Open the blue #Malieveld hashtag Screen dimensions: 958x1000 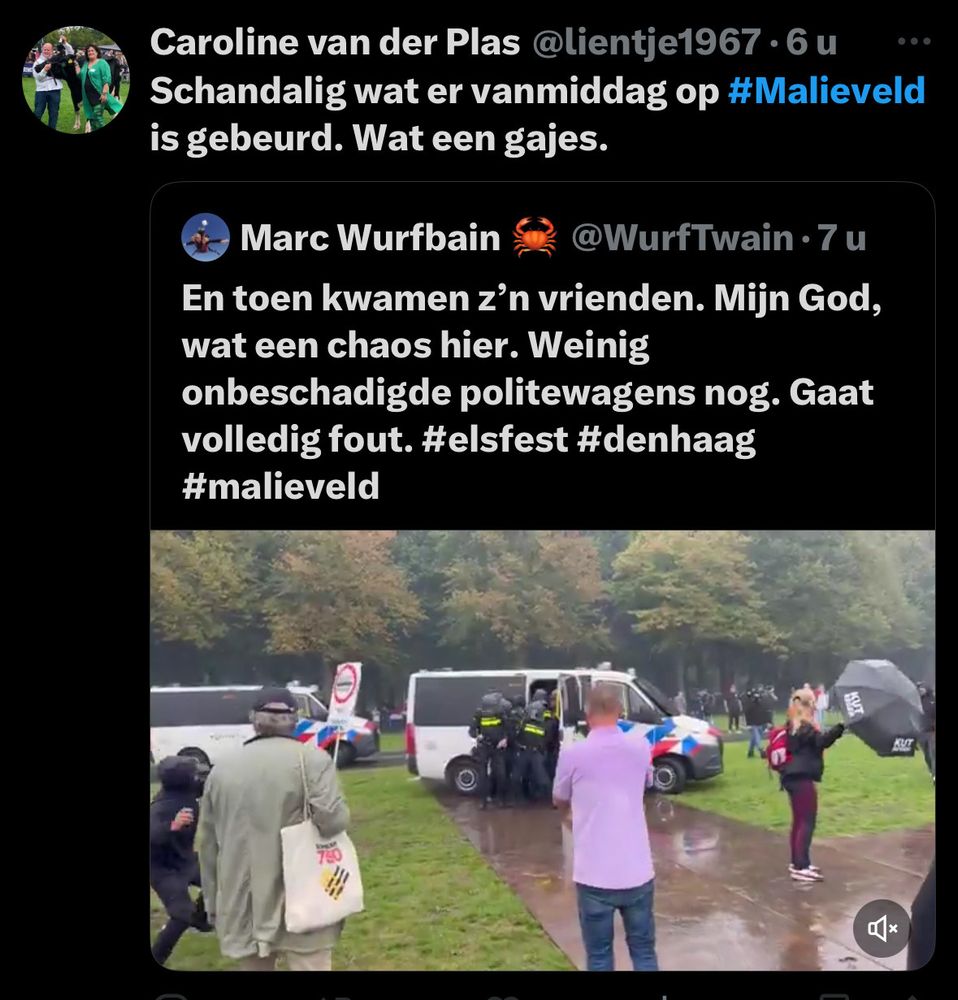pyautogui.click(x=826, y=91)
